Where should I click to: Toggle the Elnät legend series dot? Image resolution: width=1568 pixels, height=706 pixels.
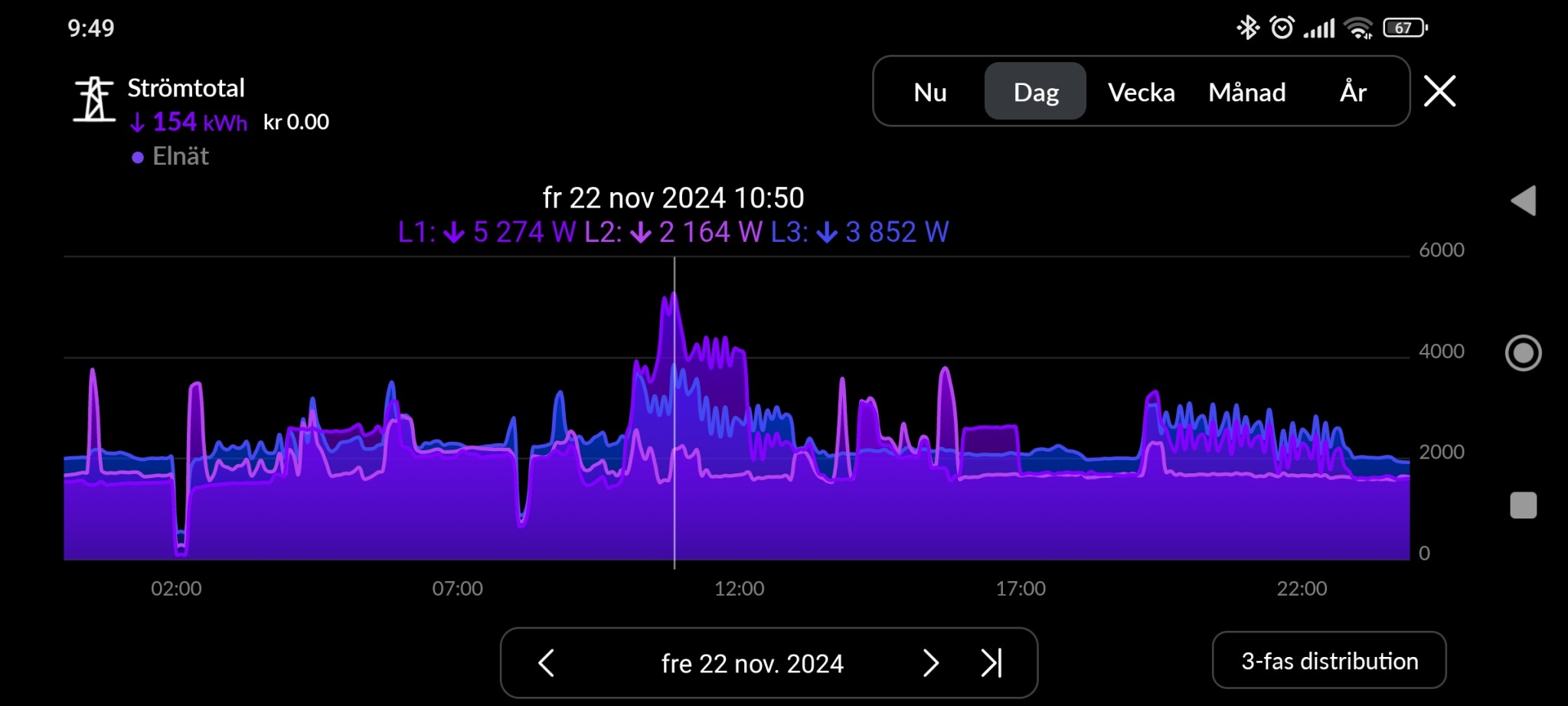click(138, 158)
